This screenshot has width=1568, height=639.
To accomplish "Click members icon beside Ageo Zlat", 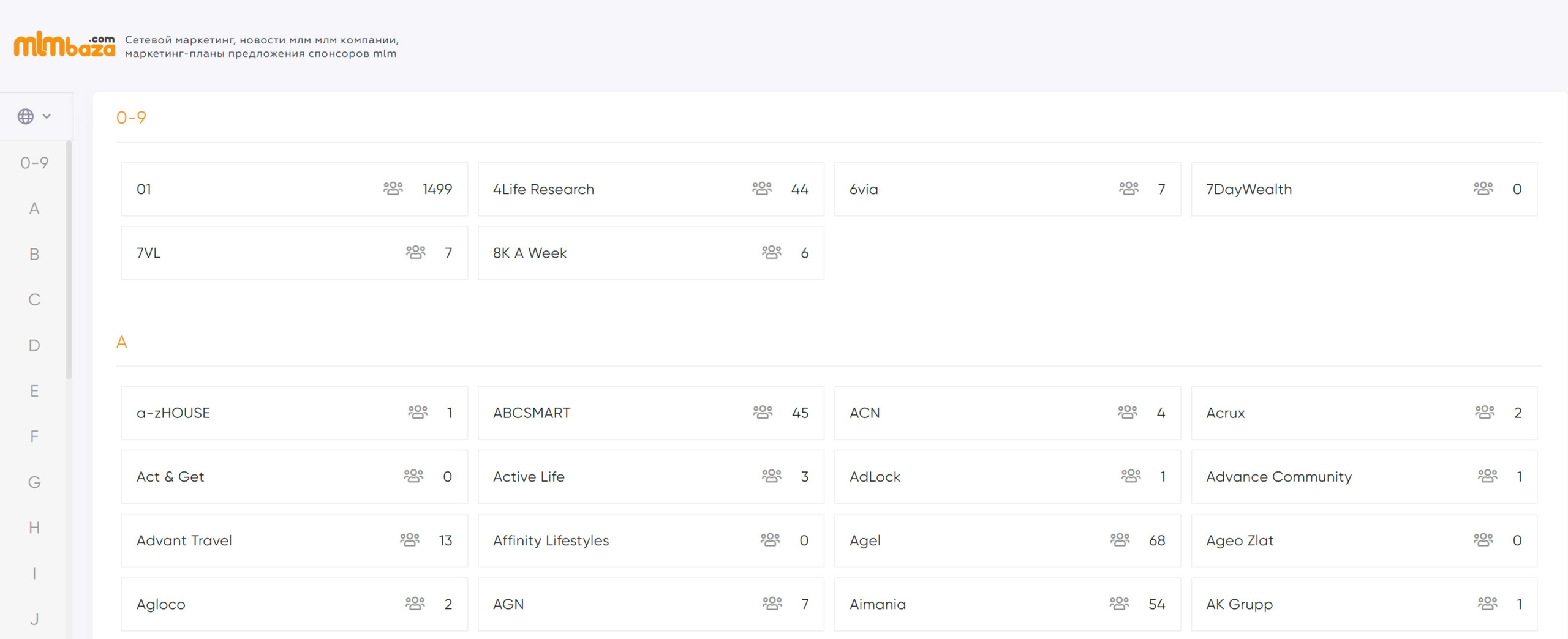I will [1483, 540].
